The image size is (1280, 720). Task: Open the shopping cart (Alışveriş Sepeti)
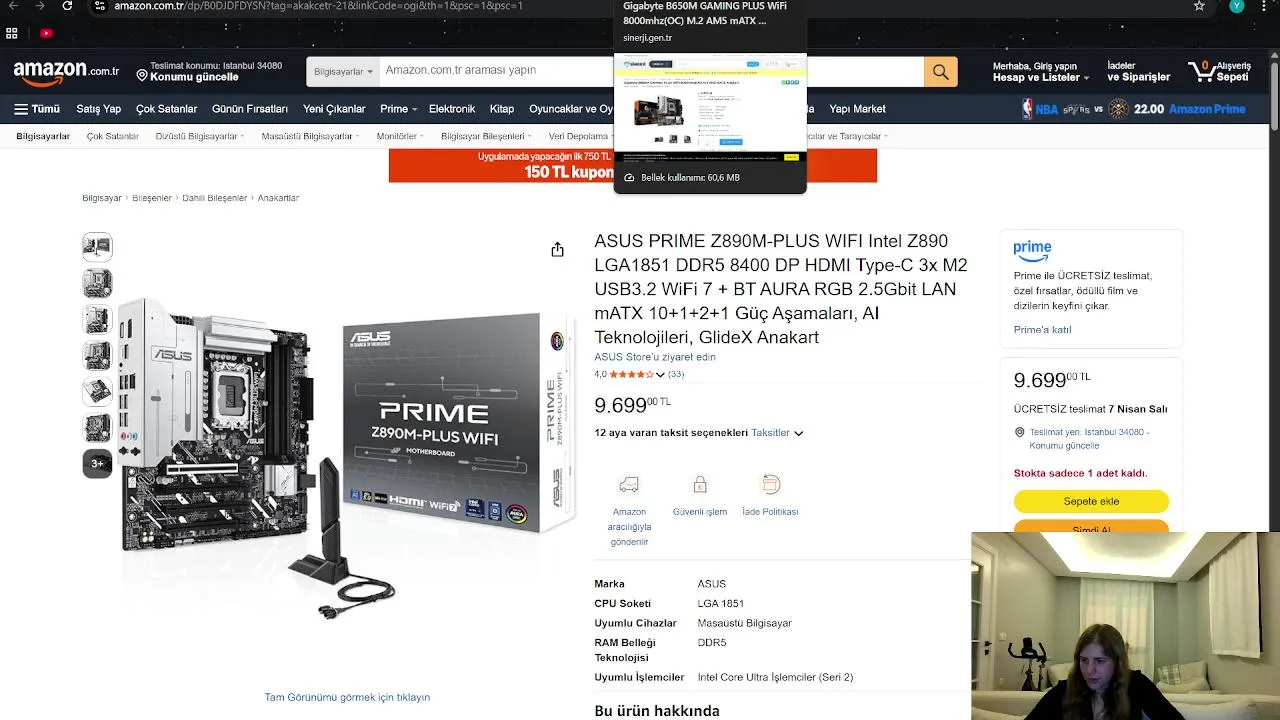pyautogui.click(x=1219, y=72)
